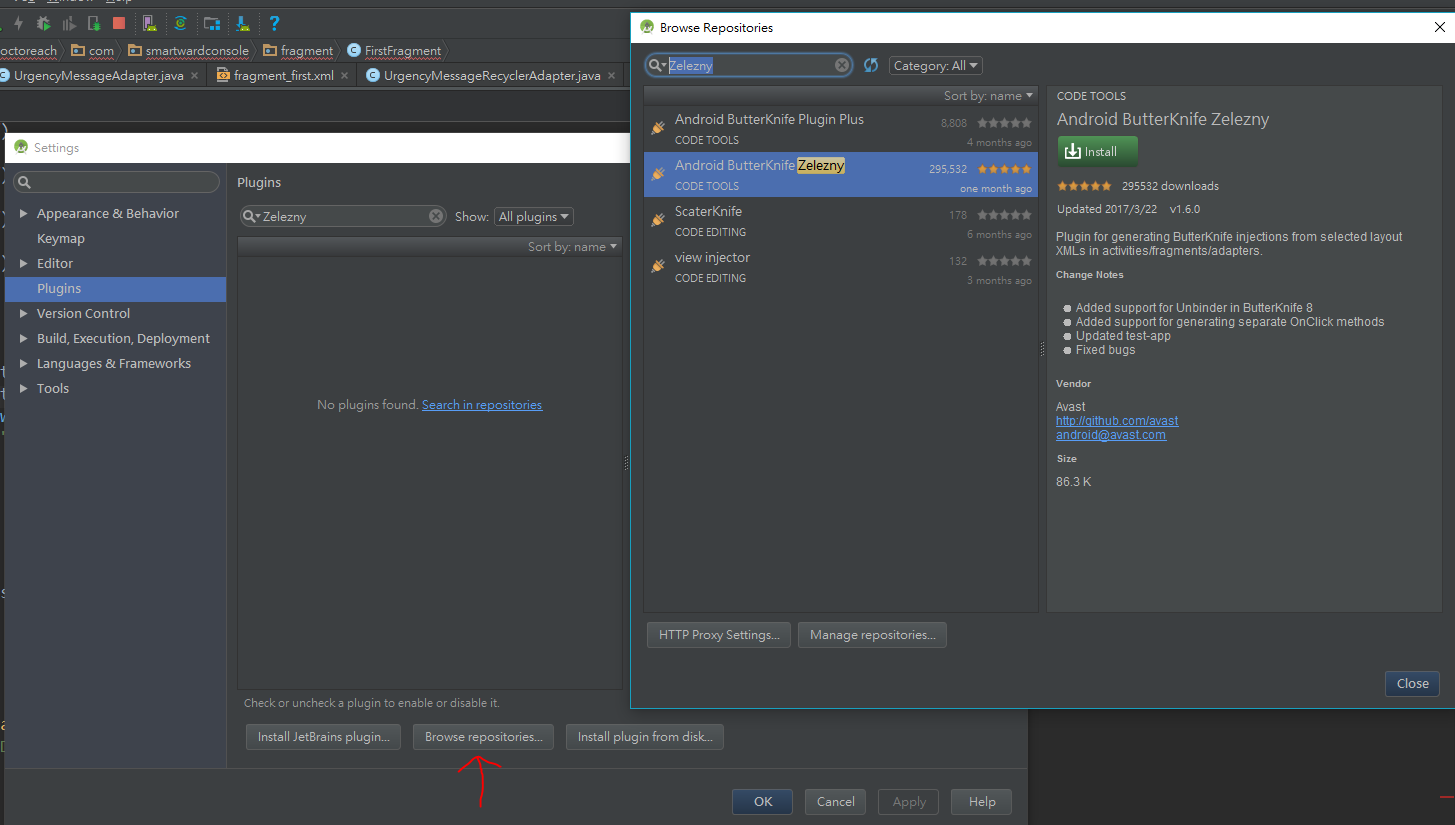Click the reload plugin list refresh icon
1455x825 pixels.
coord(871,65)
